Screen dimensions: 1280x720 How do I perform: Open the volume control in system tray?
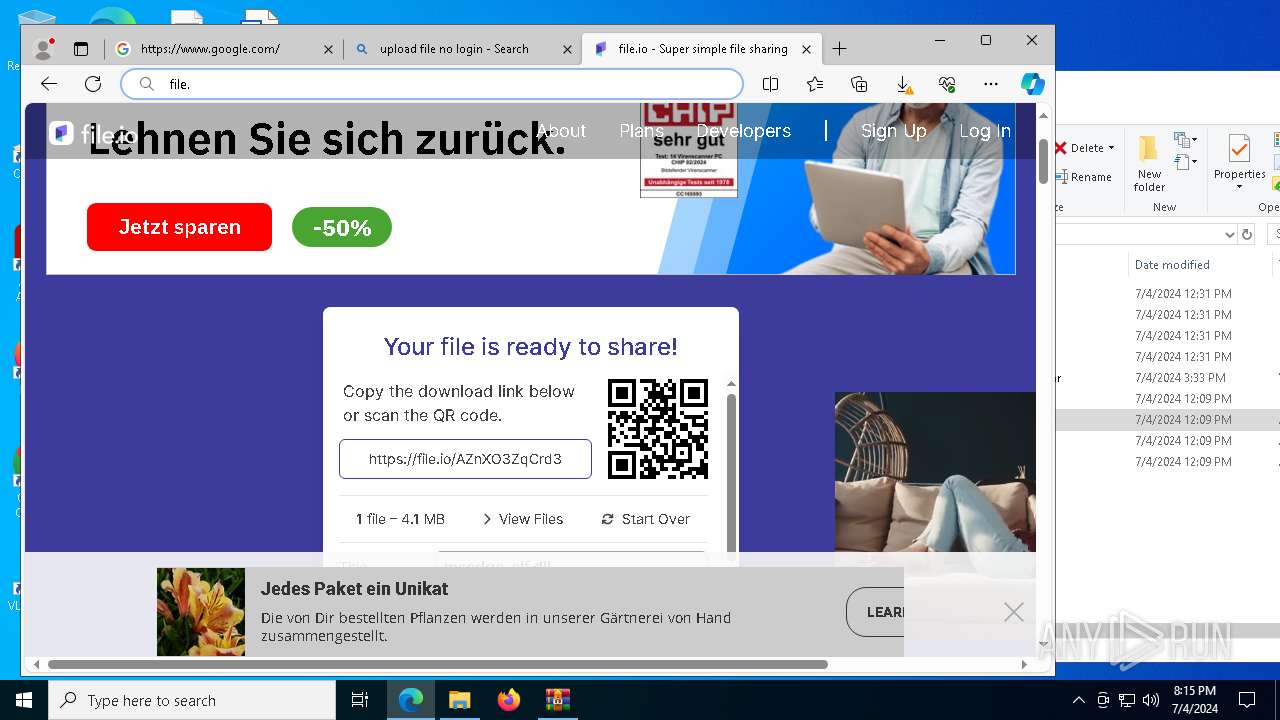(1151, 700)
